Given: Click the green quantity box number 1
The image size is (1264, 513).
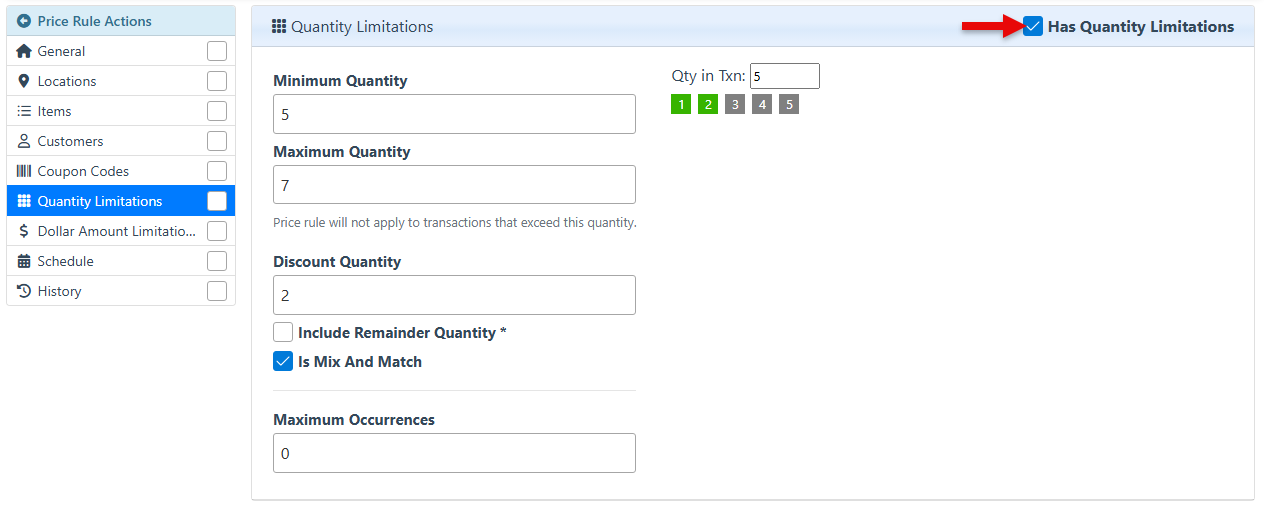Looking at the screenshot, I should (681, 104).
